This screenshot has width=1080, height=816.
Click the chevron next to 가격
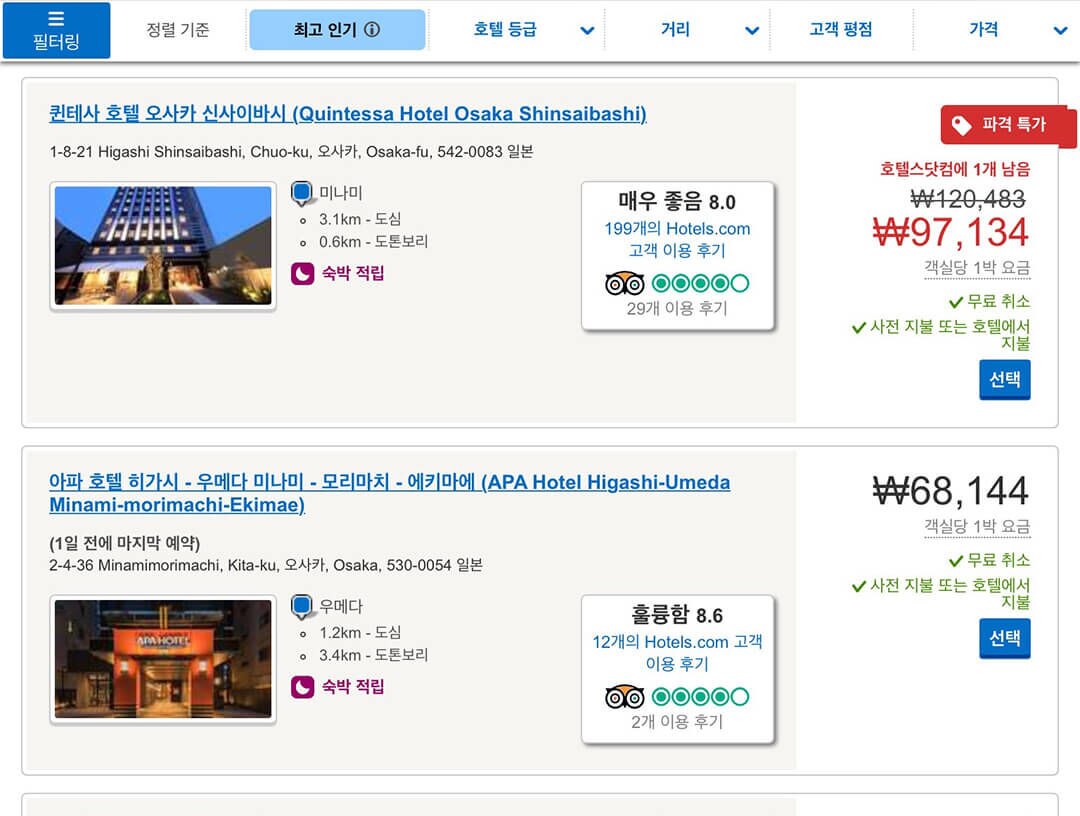pyautogui.click(x=1061, y=30)
